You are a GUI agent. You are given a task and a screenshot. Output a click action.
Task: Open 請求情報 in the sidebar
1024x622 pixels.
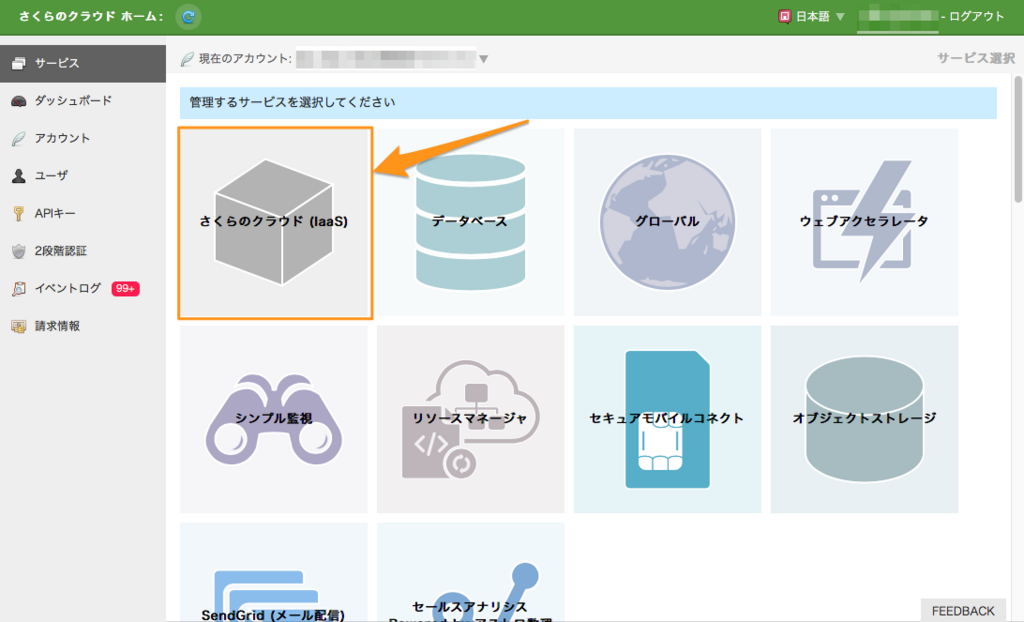[83, 325]
